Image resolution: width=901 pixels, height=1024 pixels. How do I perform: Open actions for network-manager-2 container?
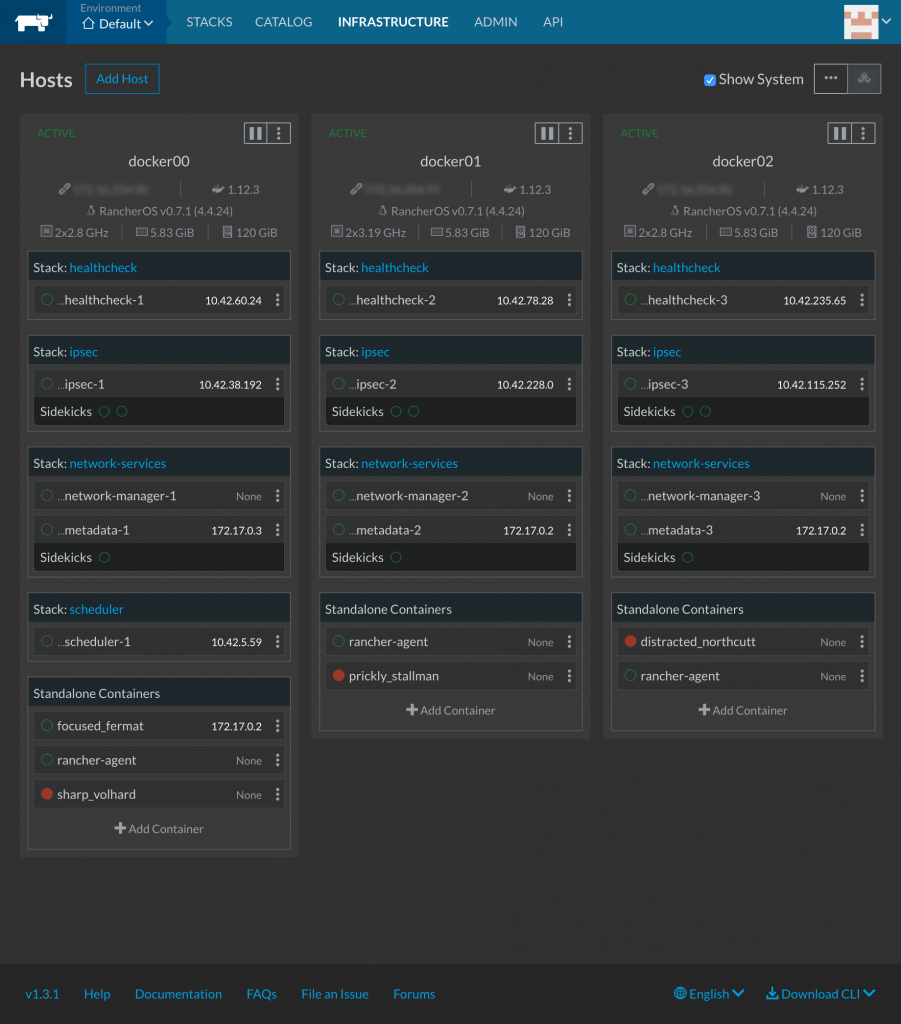point(569,496)
